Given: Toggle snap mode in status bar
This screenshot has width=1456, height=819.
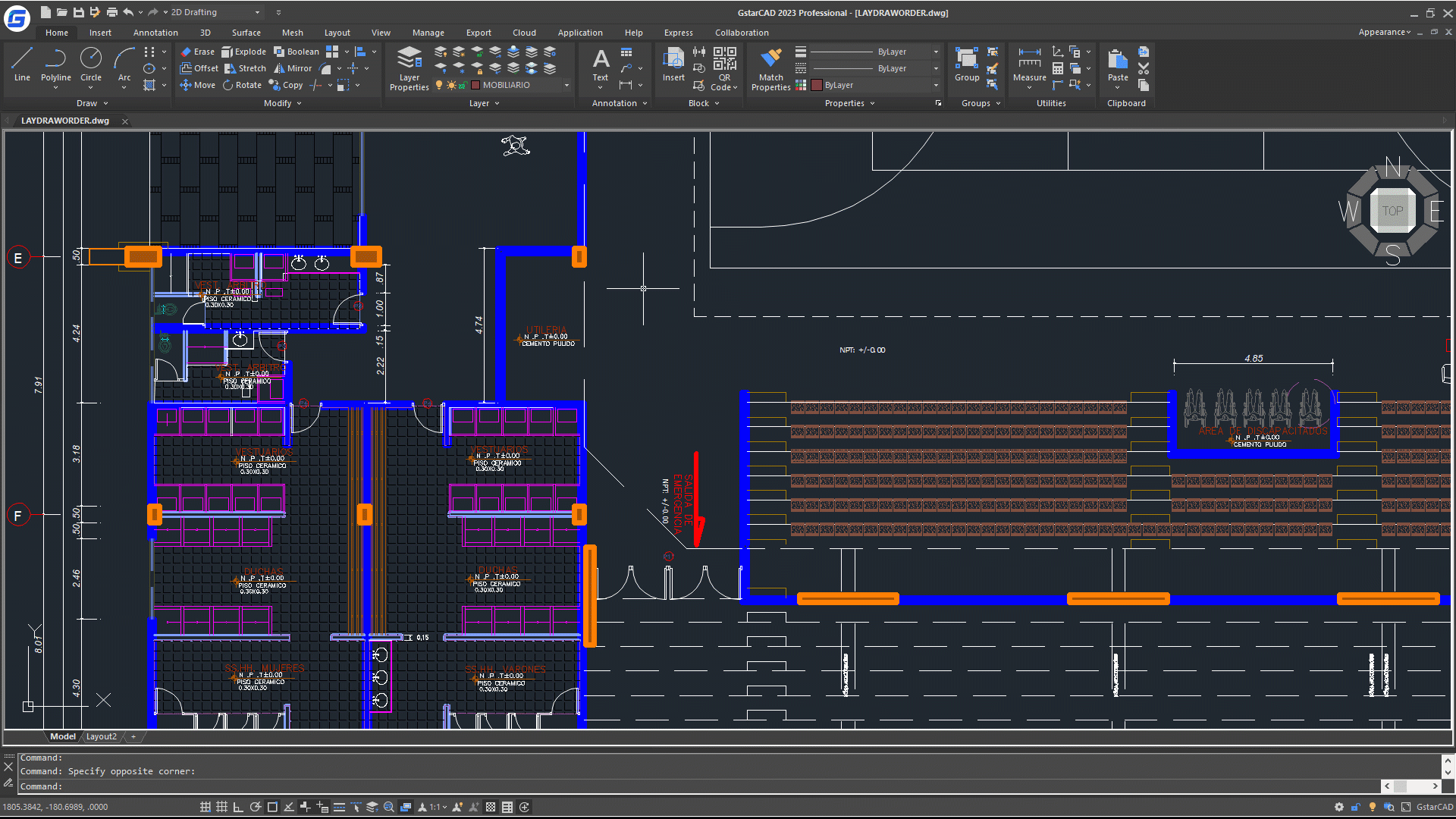Looking at the screenshot, I should (x=205, y=807).
